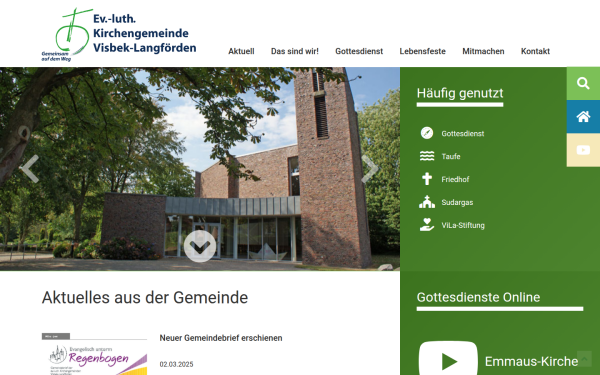Play the Emmaus-Kirche video icon
This screenshot has width=600, height=375.
point(448,358)
